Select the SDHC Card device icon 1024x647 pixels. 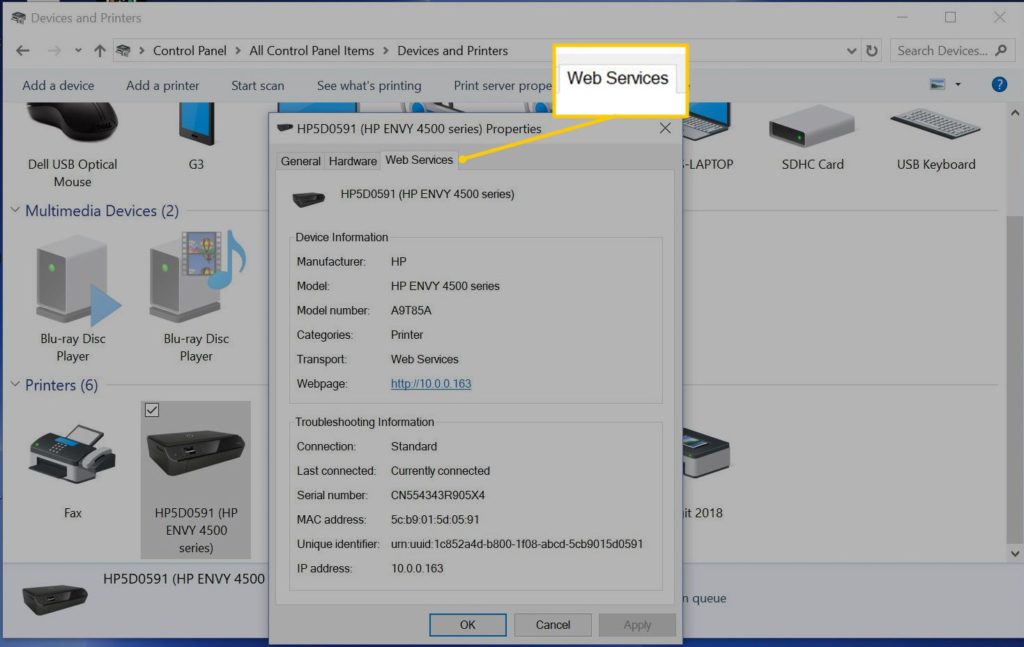pyautogui.click(x=812, y=126)
